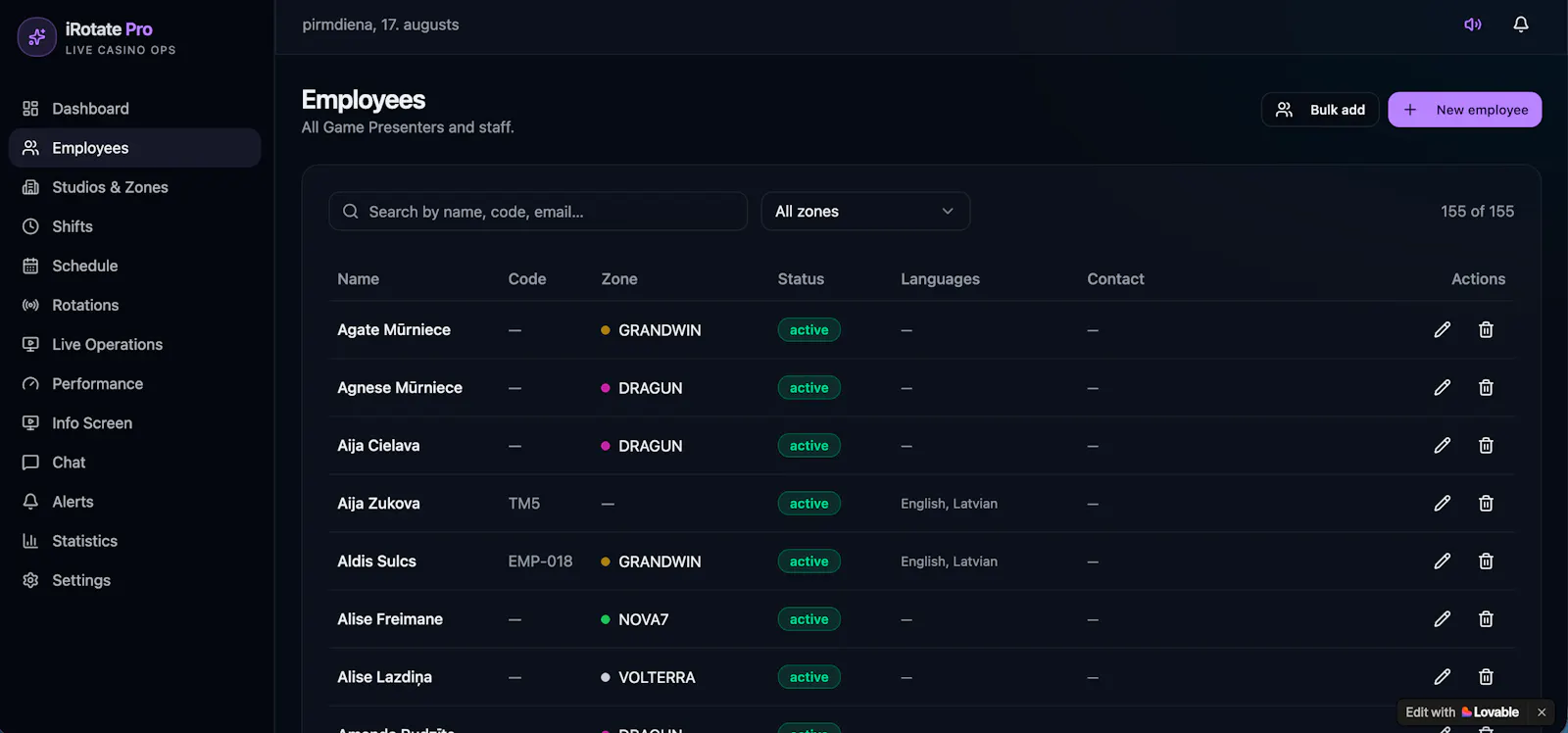Click the Employees page heading

point(364,100)
